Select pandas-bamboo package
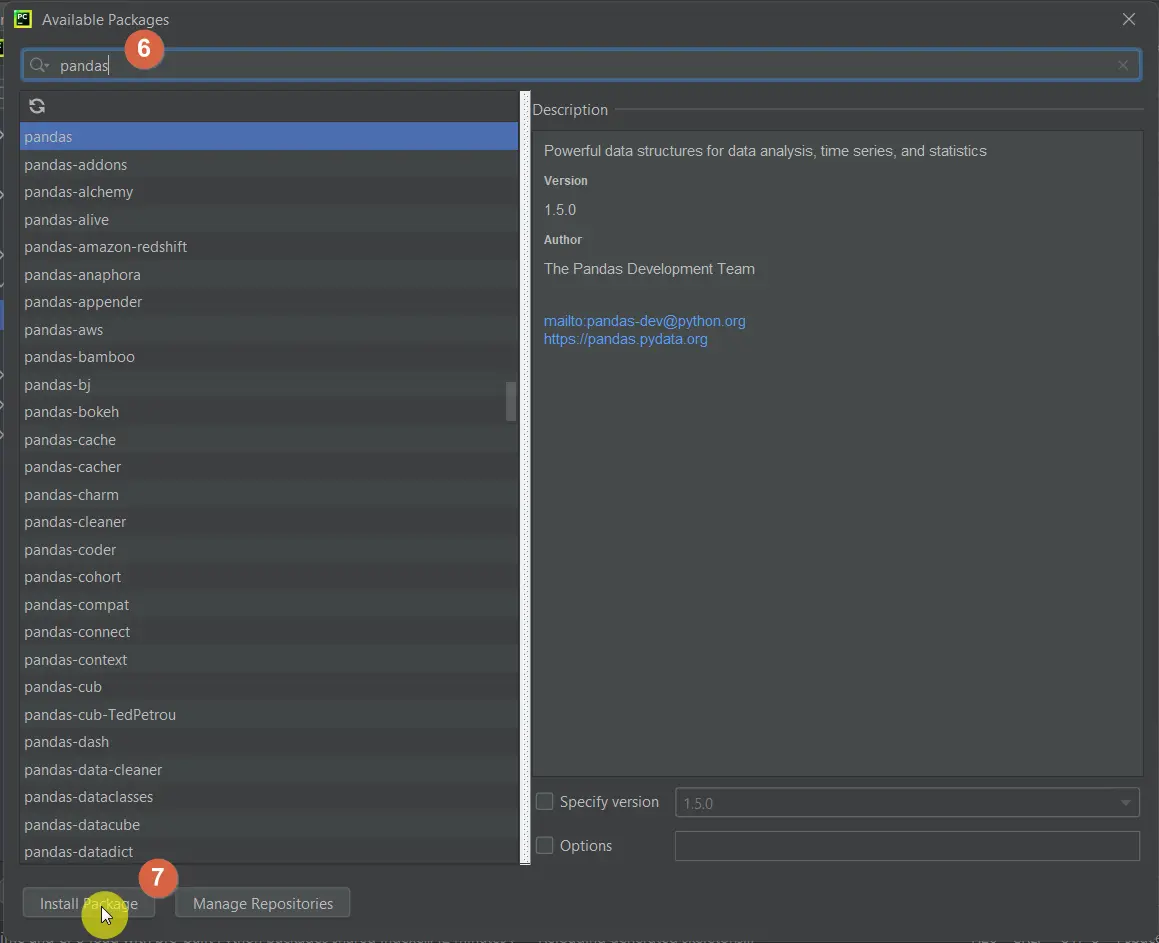 pos(269,357)
